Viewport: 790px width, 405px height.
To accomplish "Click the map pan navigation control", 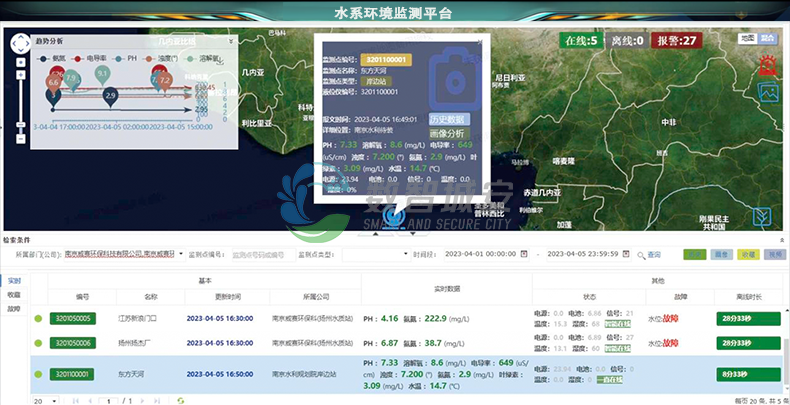I will tap(19, 42).
